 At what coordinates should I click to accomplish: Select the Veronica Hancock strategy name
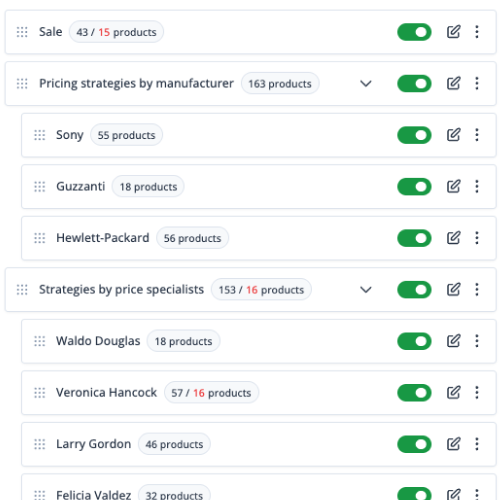coord(106,392)
